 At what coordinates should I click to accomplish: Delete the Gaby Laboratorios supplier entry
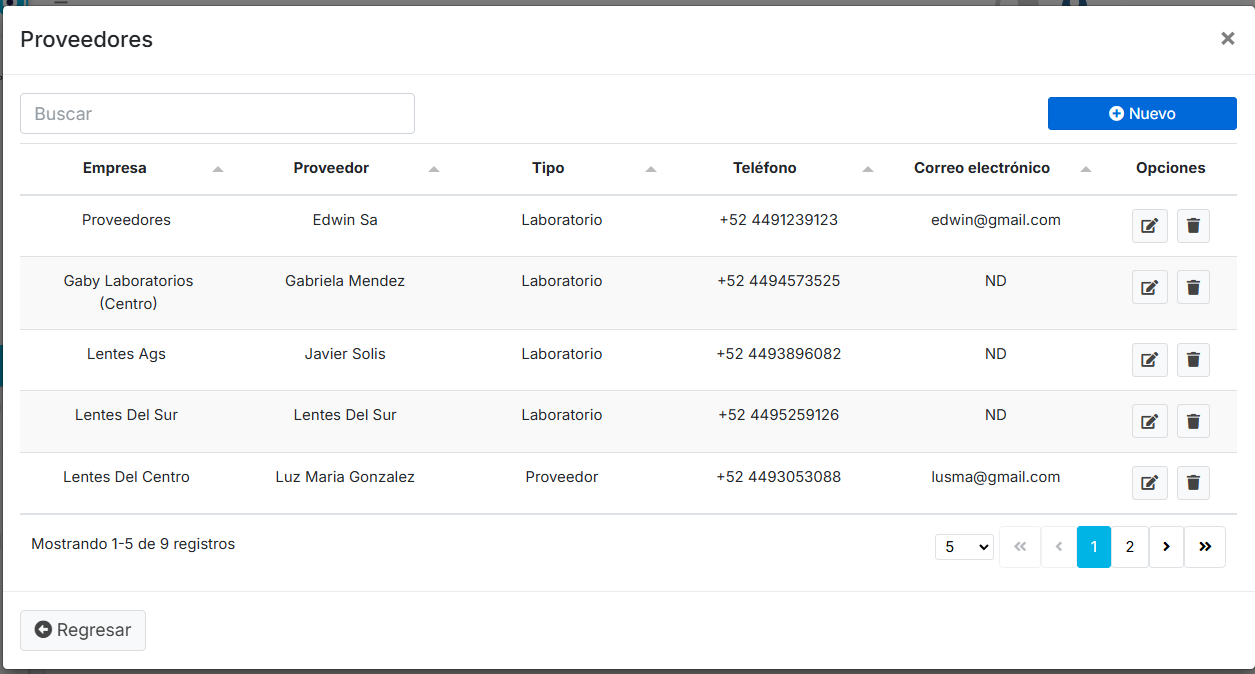(x=1193, y=288)
